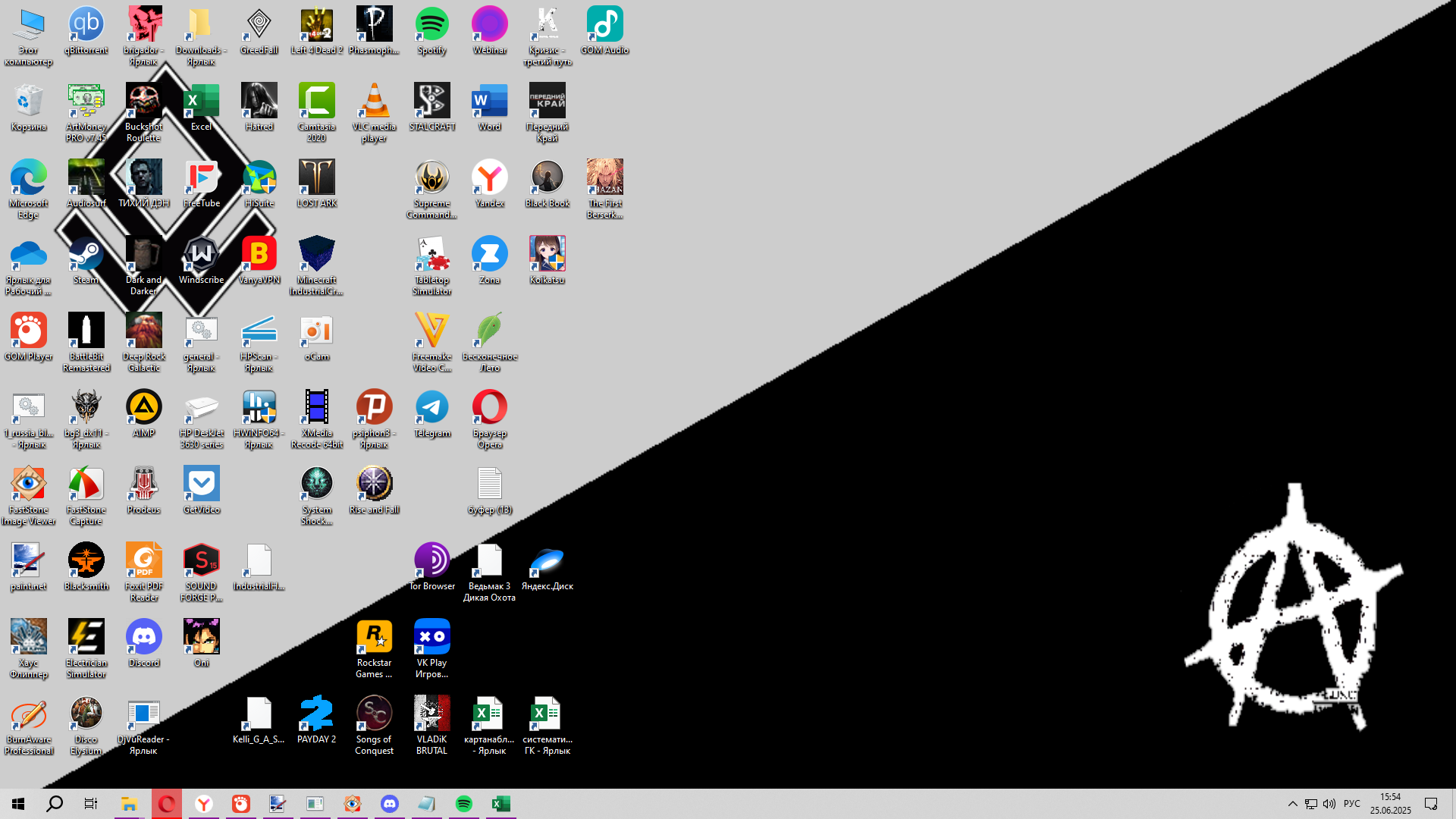Select the Deep Rock Galactic shortcut

click(x=143, y=331)
